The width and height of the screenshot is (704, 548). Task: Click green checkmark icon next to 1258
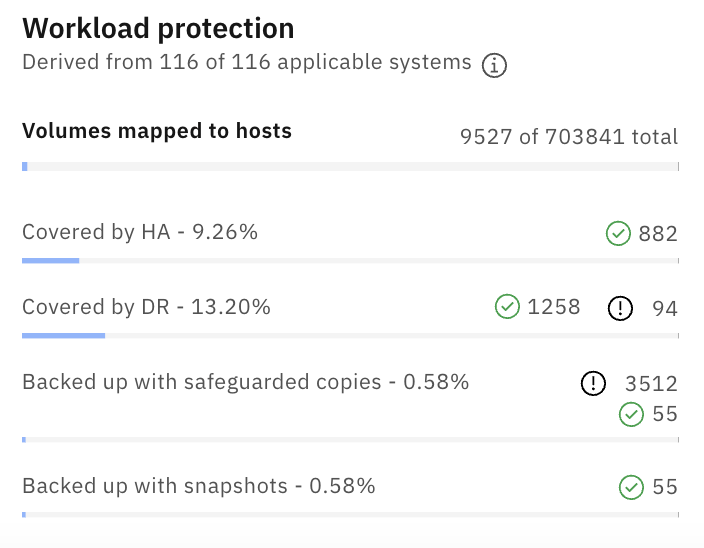click(507, 307)
